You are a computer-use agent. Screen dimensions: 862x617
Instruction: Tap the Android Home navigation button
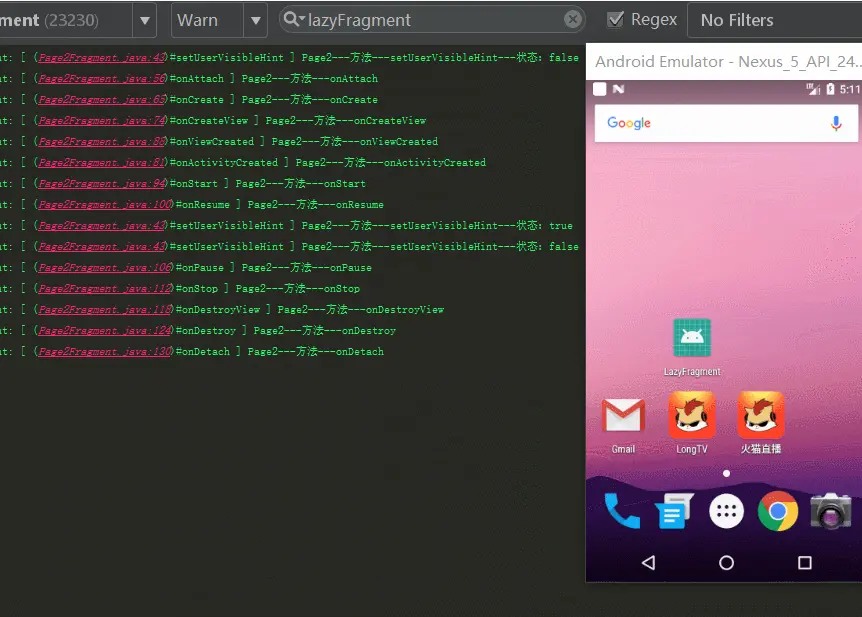(726, 563)
